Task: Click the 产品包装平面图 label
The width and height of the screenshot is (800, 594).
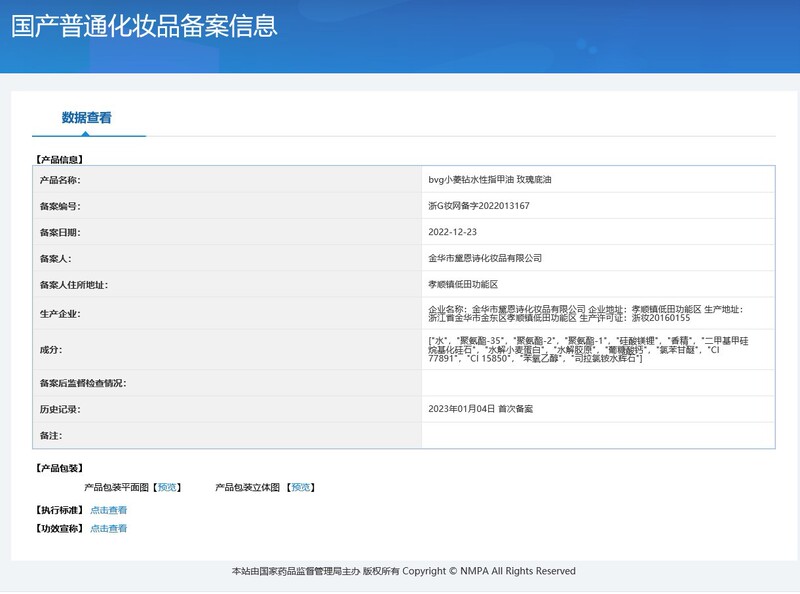Action: pyautogui.click(x=116, y=487)
